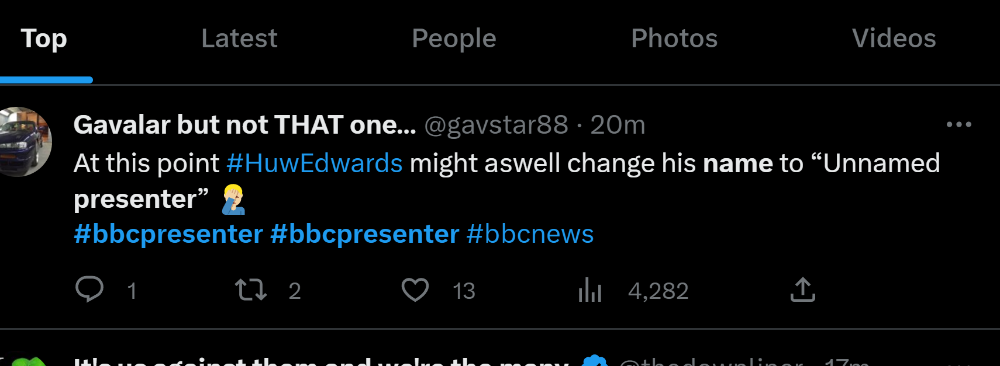1000x366 pixels.
Task: Open the #bbcnews hashtag
Action: pyautogui.click(x=530, y=234)
